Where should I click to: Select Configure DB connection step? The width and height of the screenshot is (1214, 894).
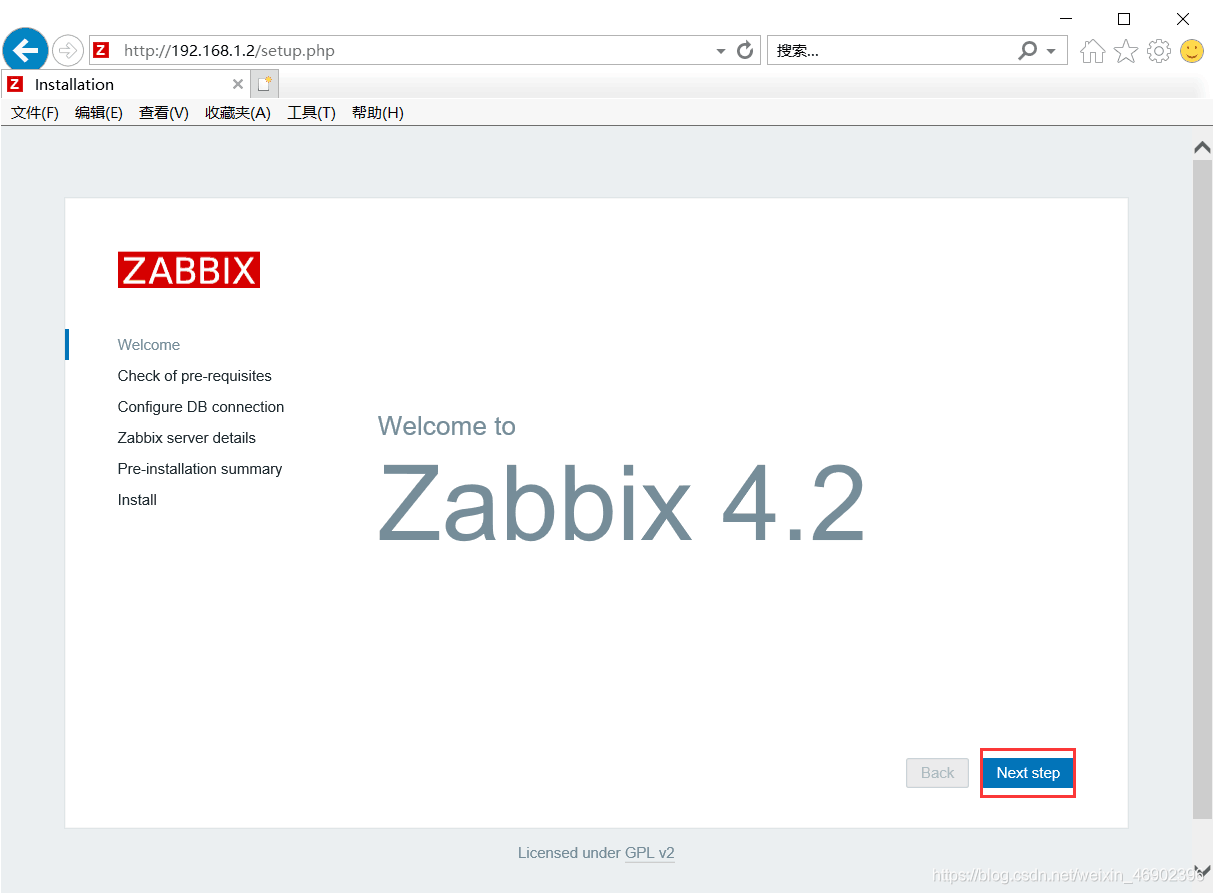tap(201, 407)
